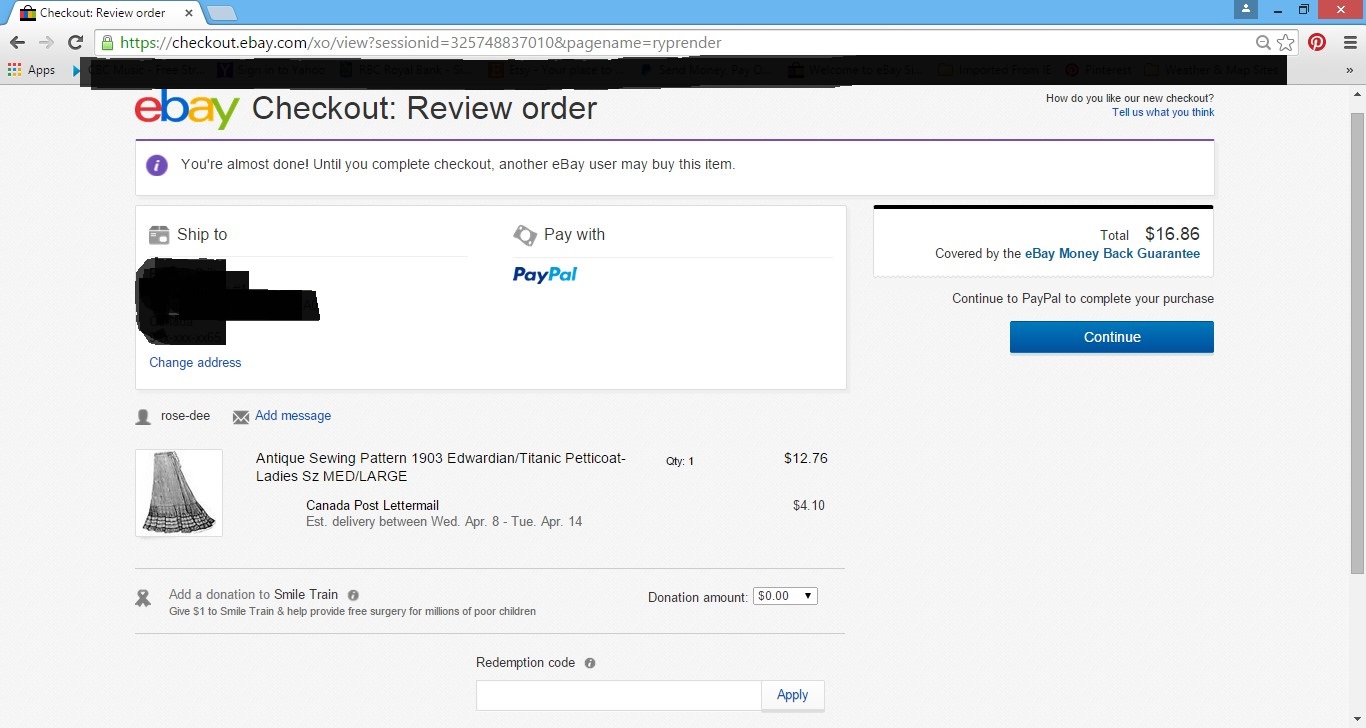Click the $4.10 shipping cost
Image resolution: width=1366 pixels, height=728 pixels.
click(x=809, y=505)
